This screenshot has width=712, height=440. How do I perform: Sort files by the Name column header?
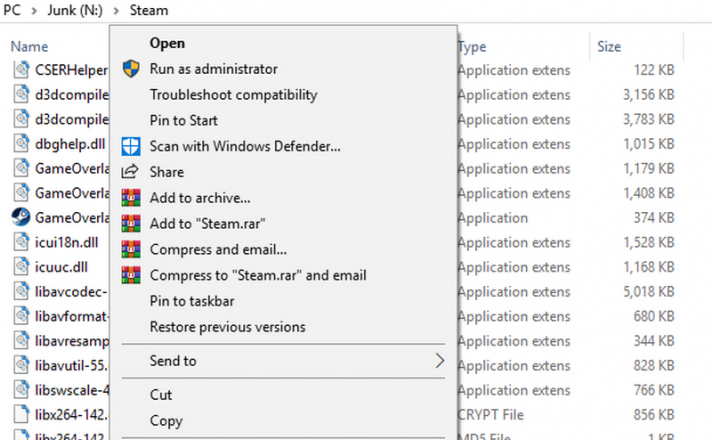(x=29, y=46)
